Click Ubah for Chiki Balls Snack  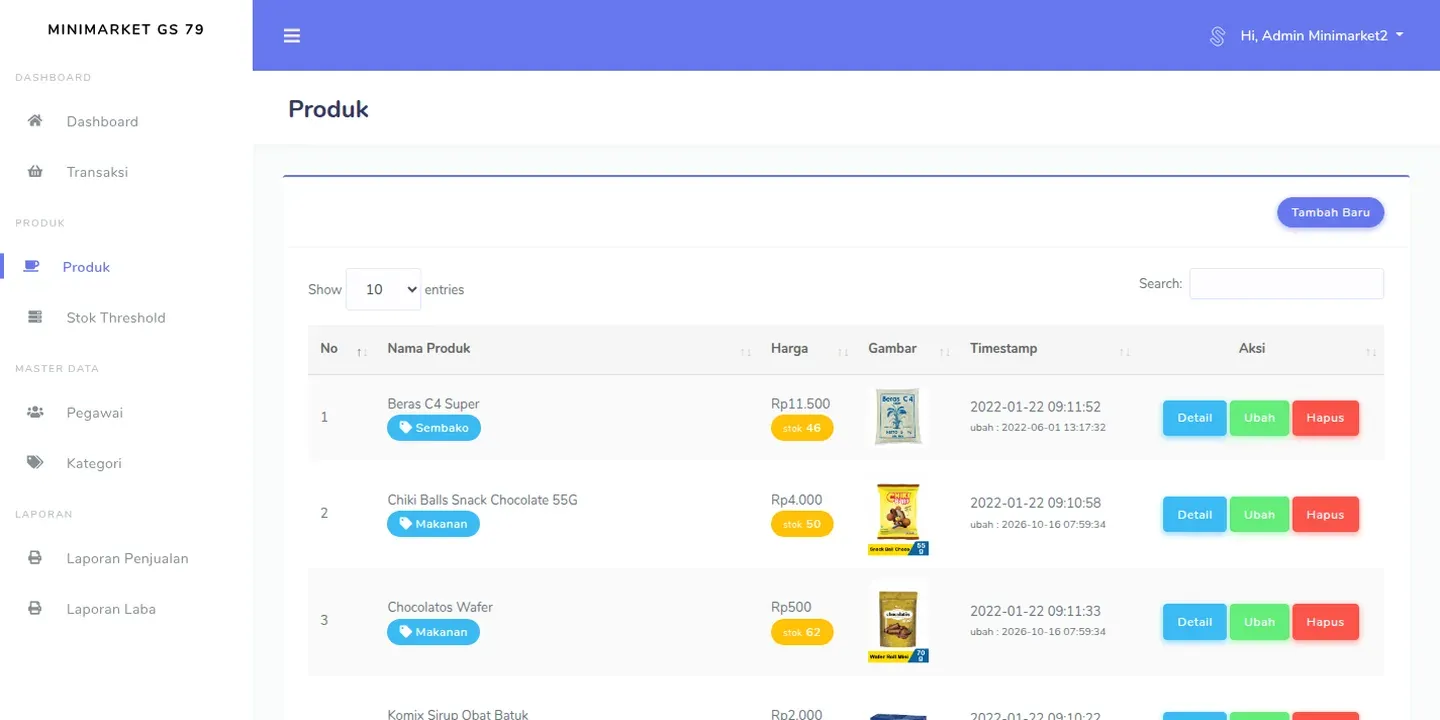click(x=1259, y=515)
